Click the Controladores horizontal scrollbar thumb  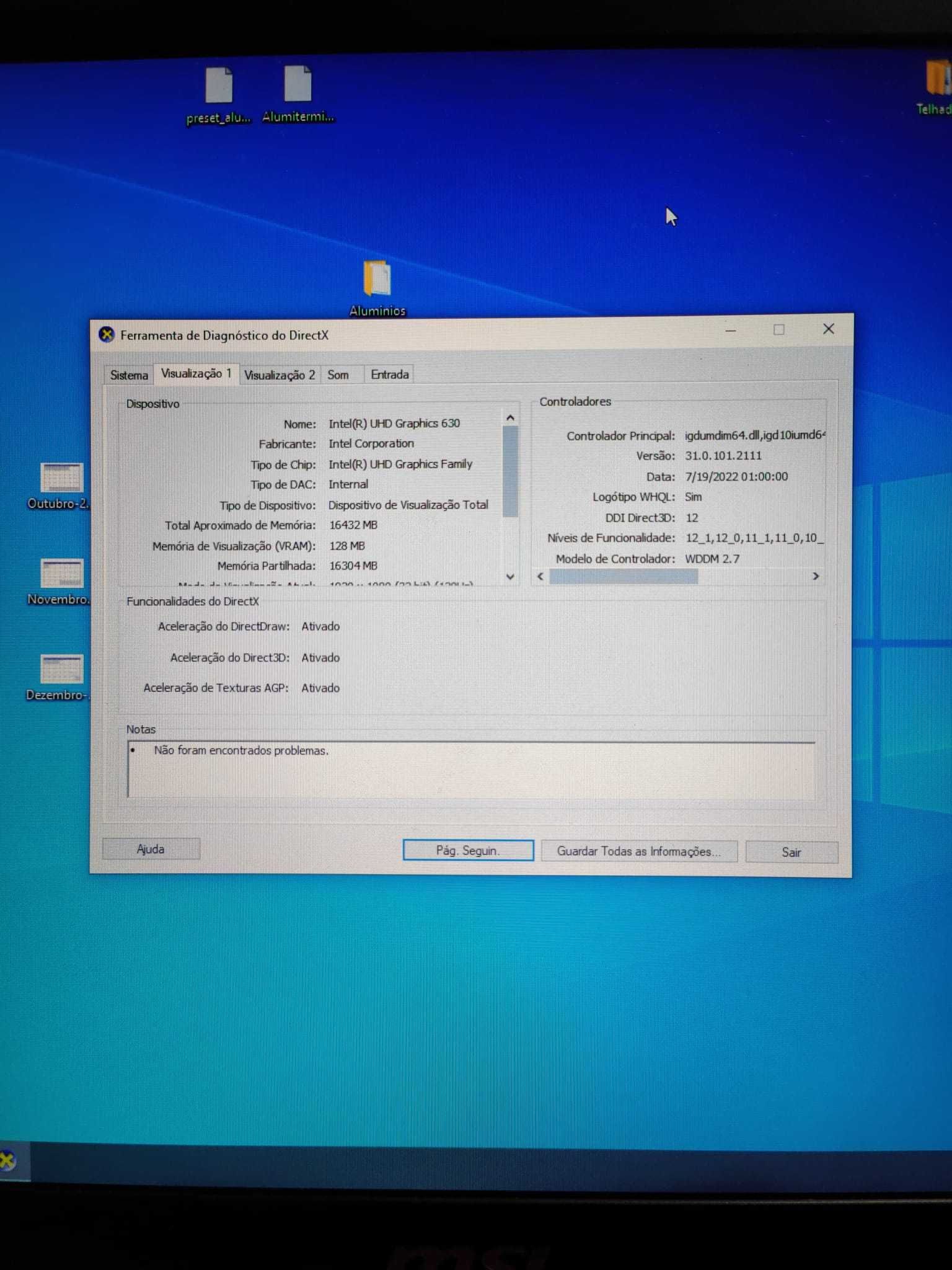click(624, 577)
